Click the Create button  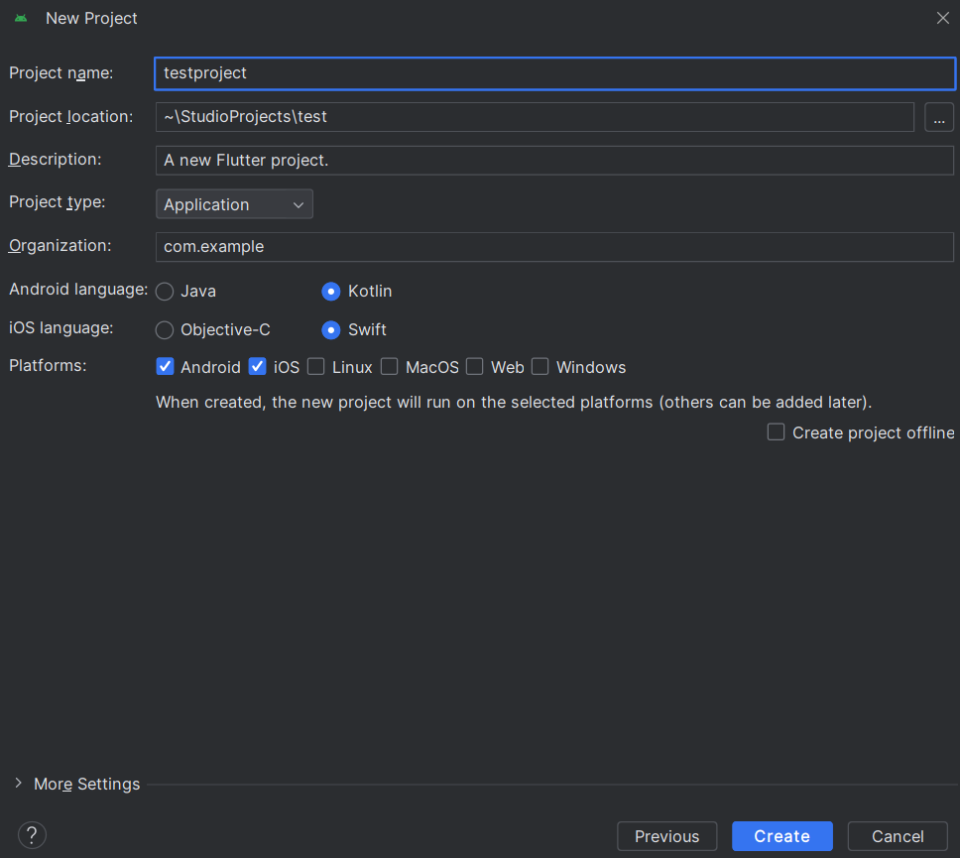pos(782,836)
